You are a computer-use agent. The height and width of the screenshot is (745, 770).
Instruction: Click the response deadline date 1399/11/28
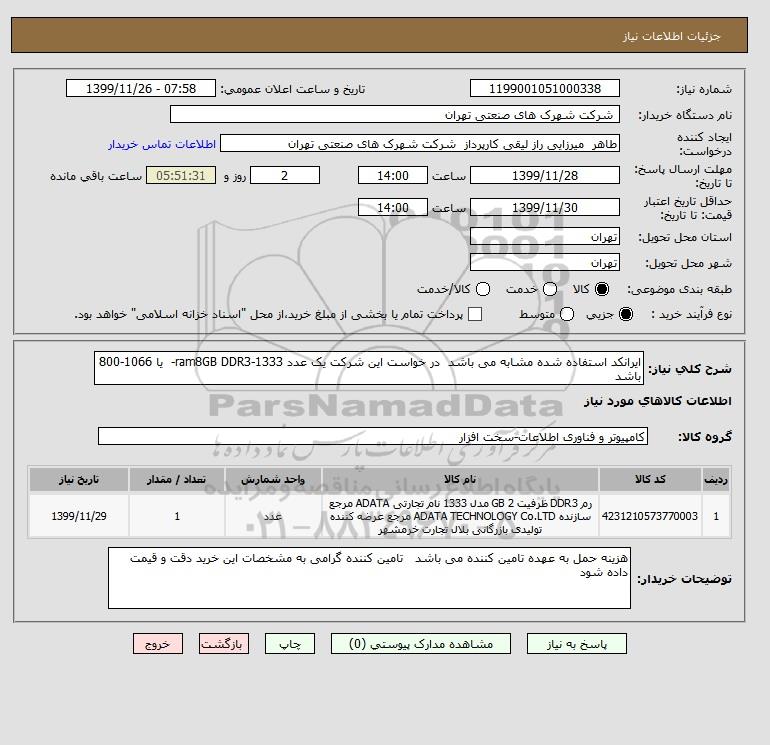tap(545, 175)
